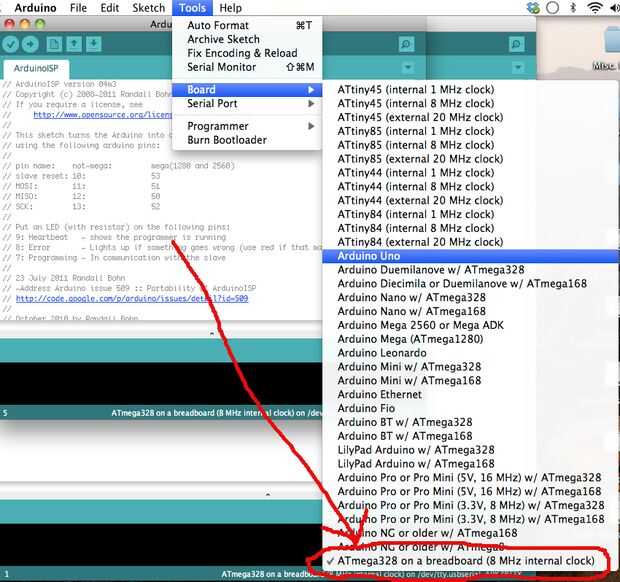Viewport: 620px width, 582px height.
Task: Select ATtiny84 (external 20 MHz clock) board
Action: 471,242
